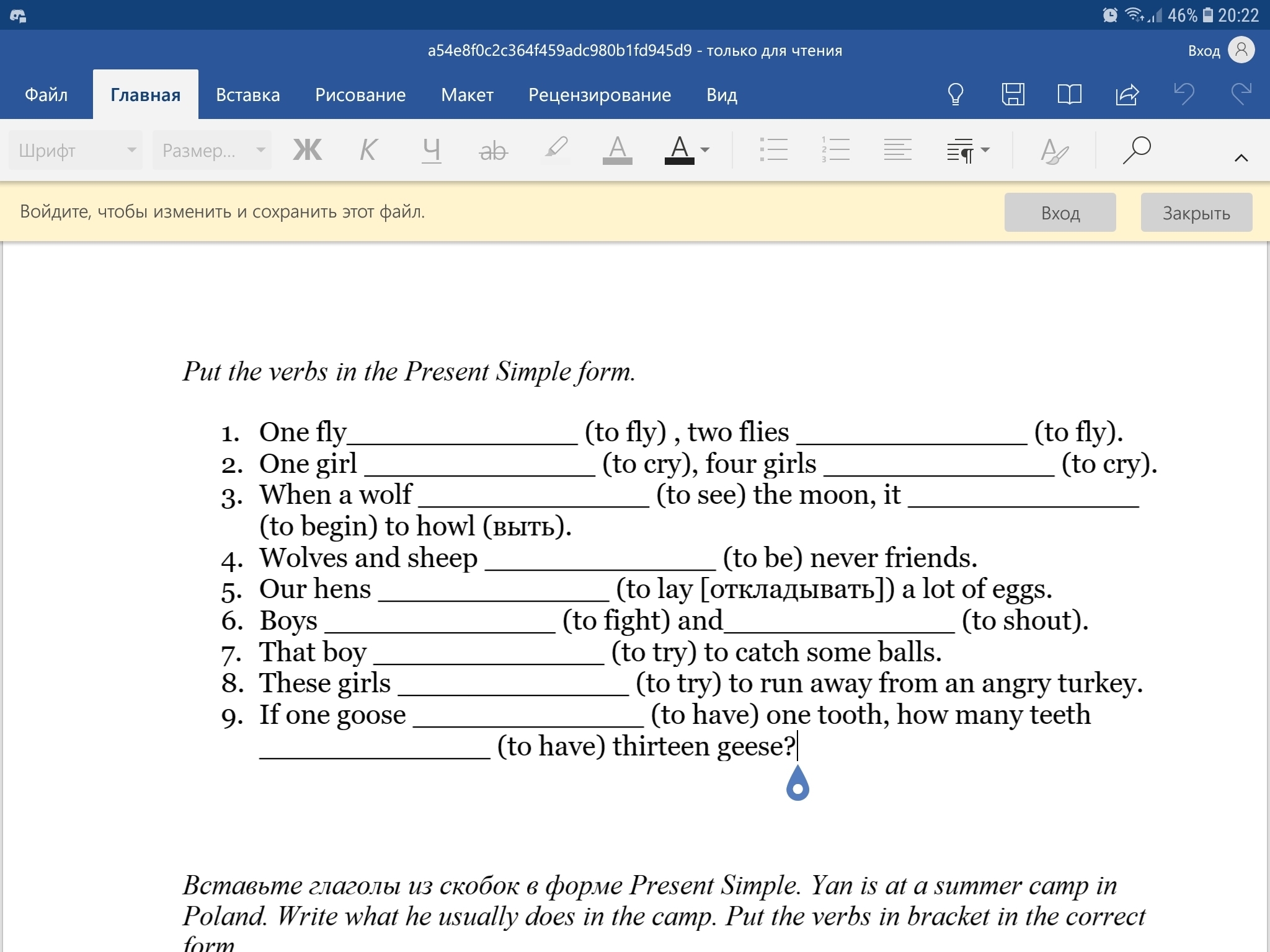Open the Размер font size dropdown

(x=212, y=150)
